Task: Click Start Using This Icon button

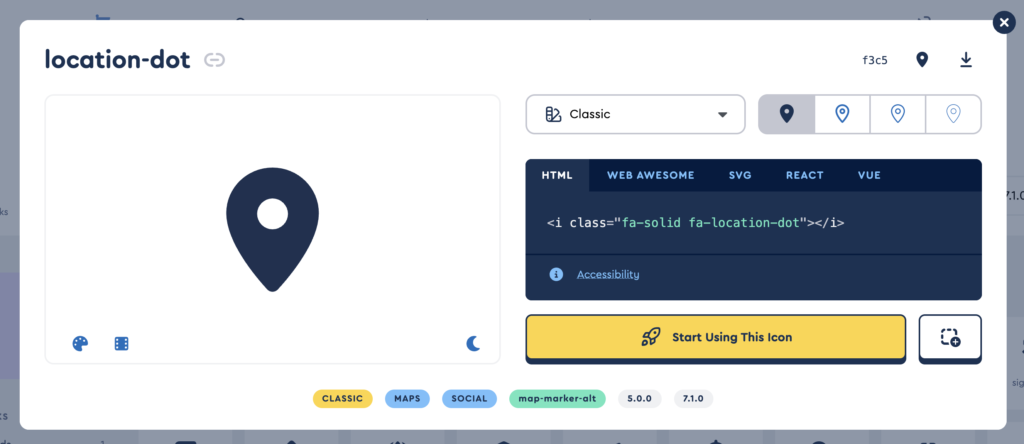Action: point(715,338)
